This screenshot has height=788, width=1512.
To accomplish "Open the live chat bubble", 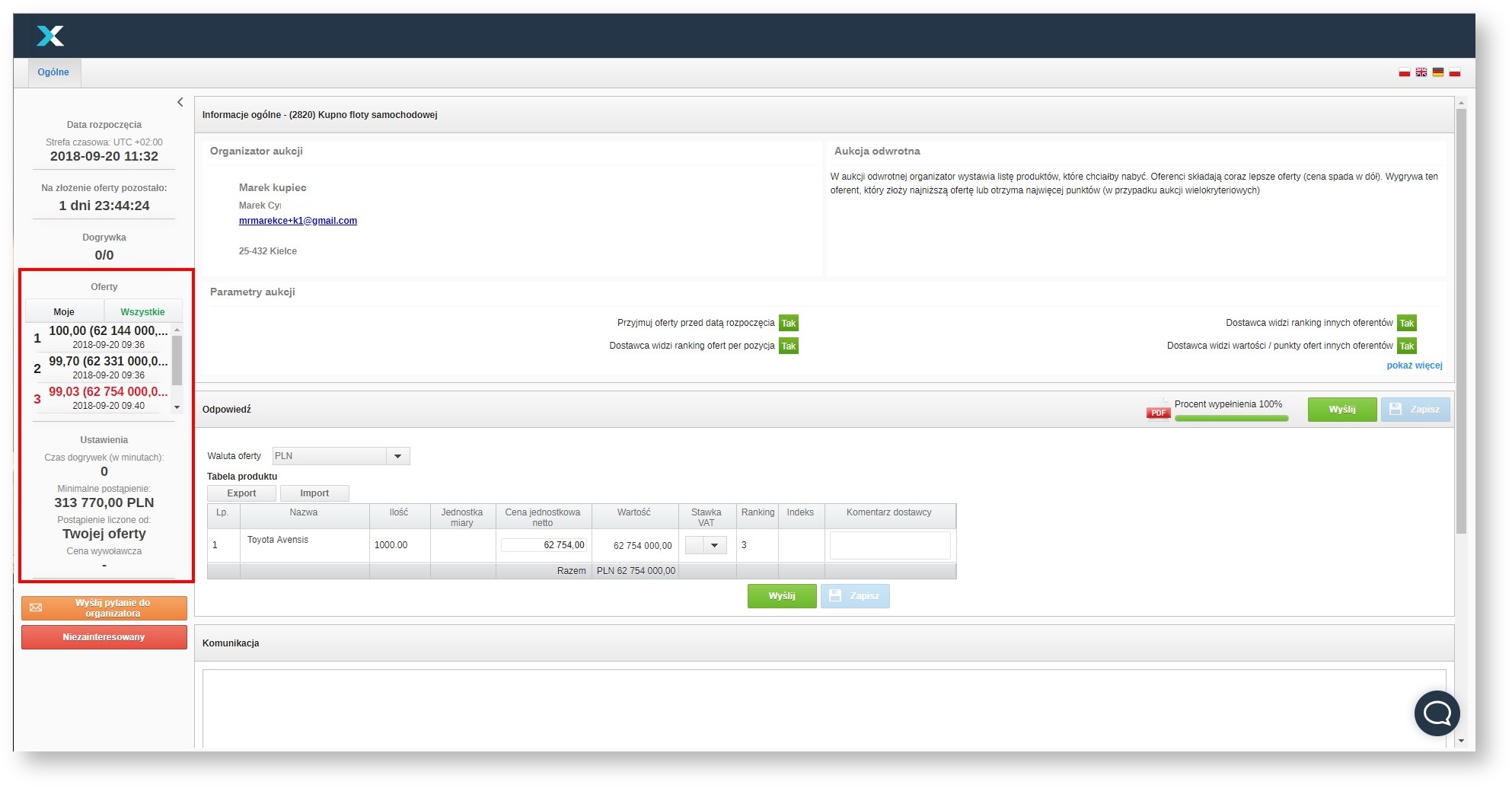I will point(1437,713).
